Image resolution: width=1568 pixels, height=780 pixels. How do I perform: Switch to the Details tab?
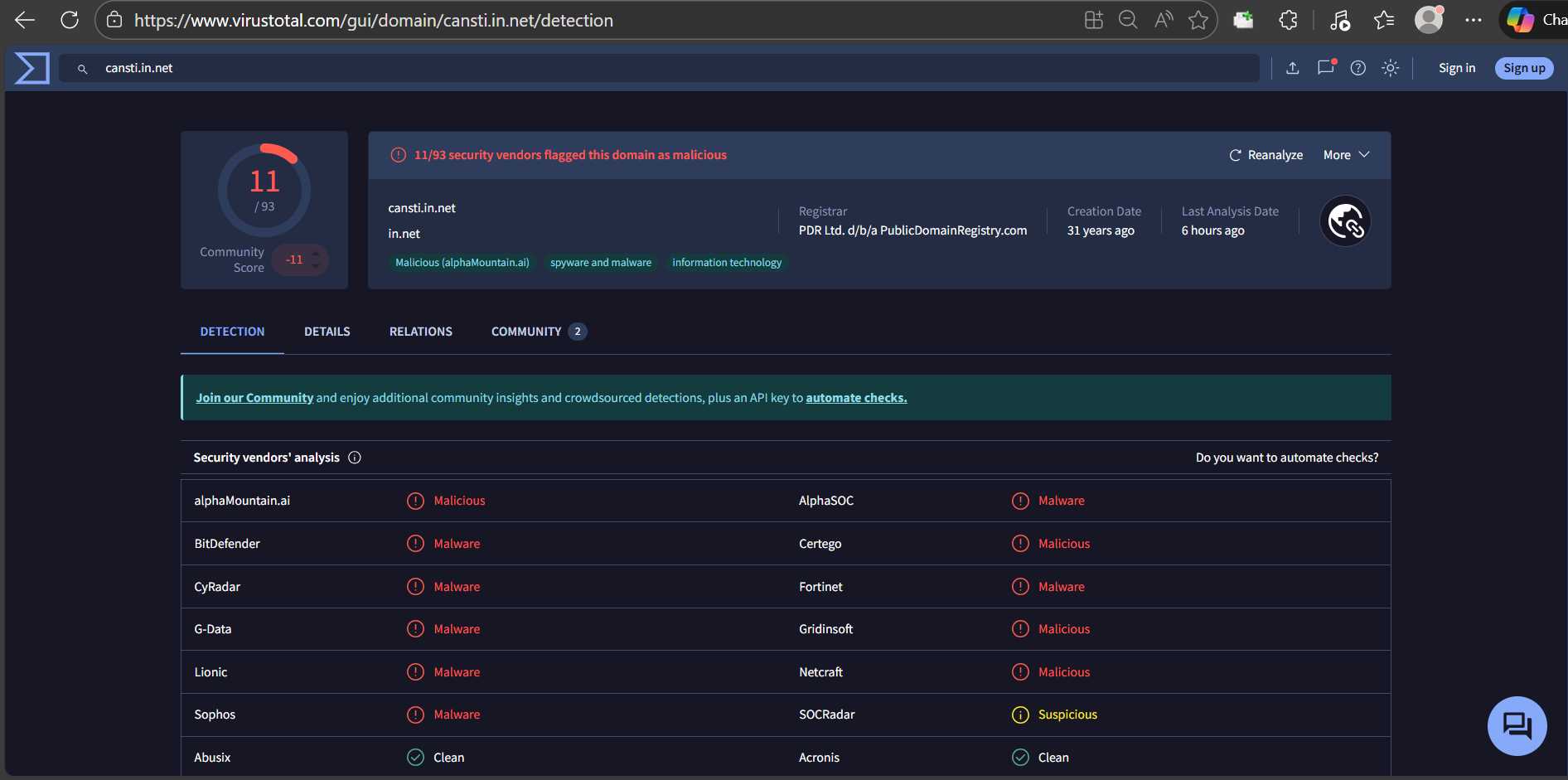point(327,332)
